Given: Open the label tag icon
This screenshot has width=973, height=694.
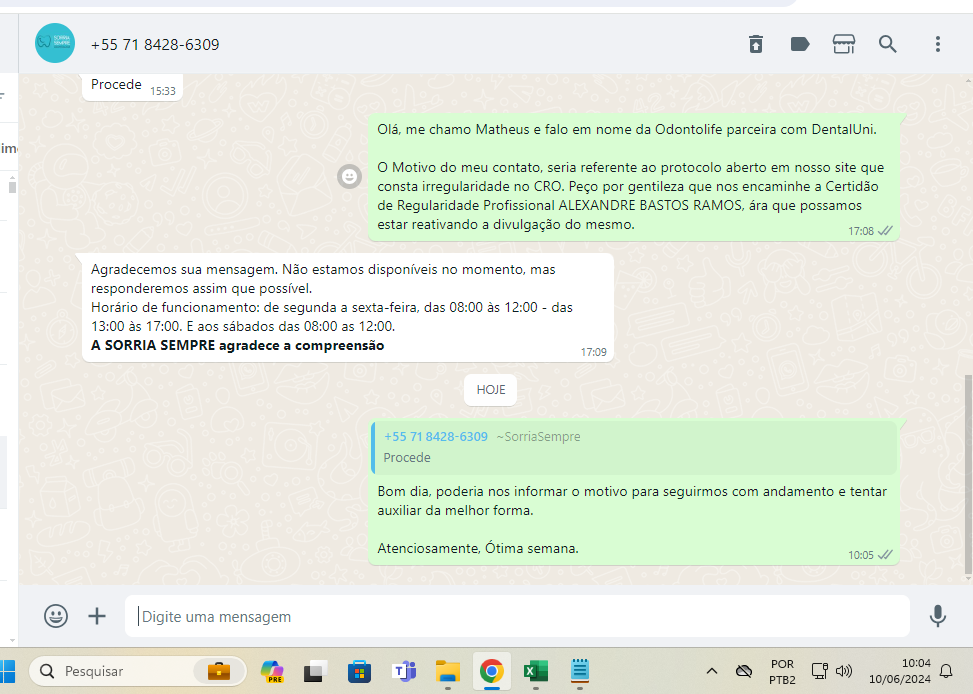Looking at the screenshot, I should (800, 44).
